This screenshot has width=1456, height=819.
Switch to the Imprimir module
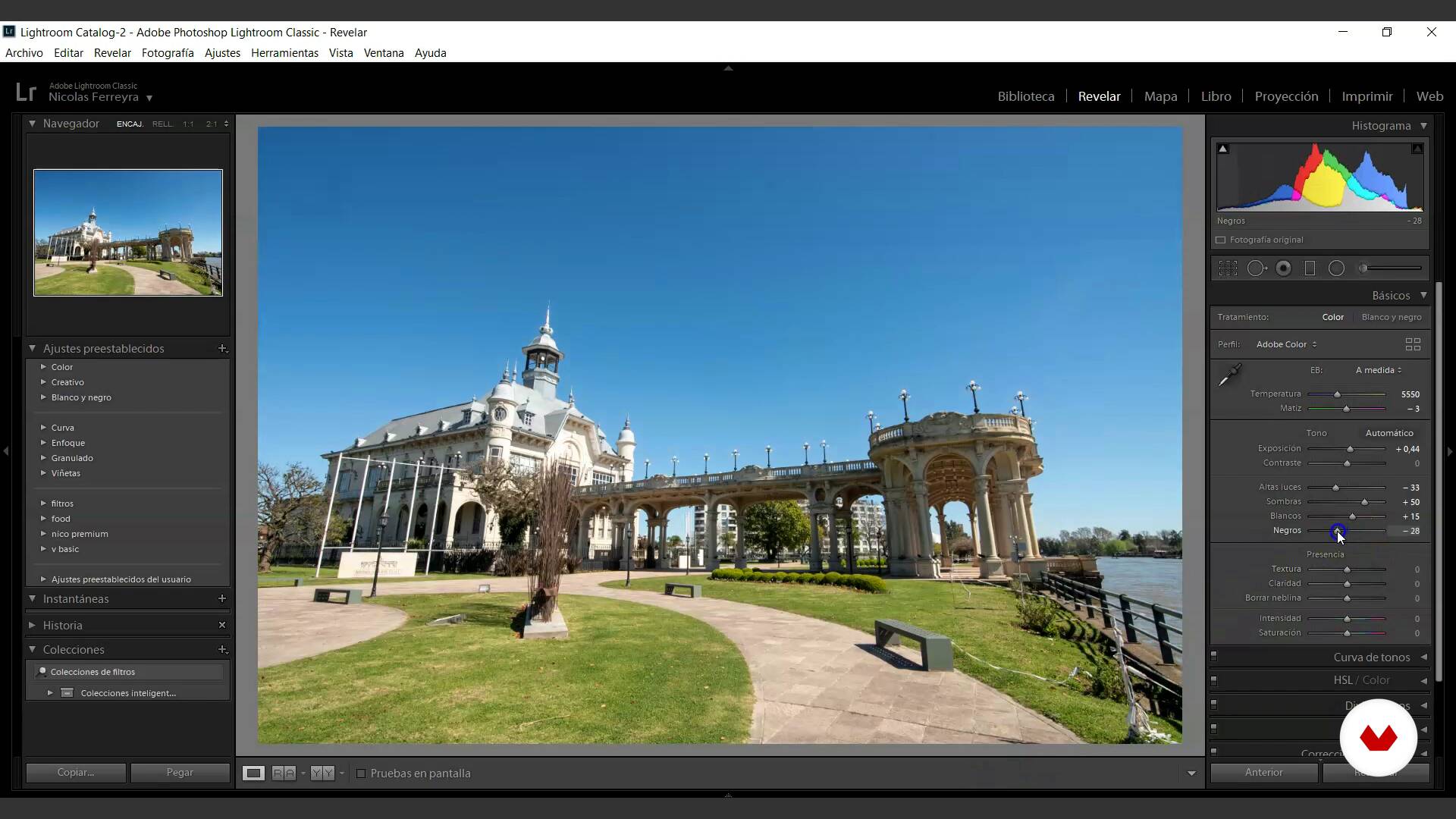tap(1367, 96)
